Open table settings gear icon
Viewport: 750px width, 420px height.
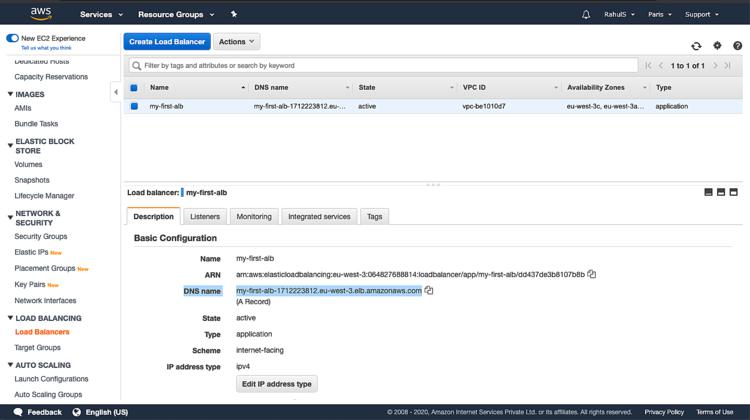click(717, 46)
